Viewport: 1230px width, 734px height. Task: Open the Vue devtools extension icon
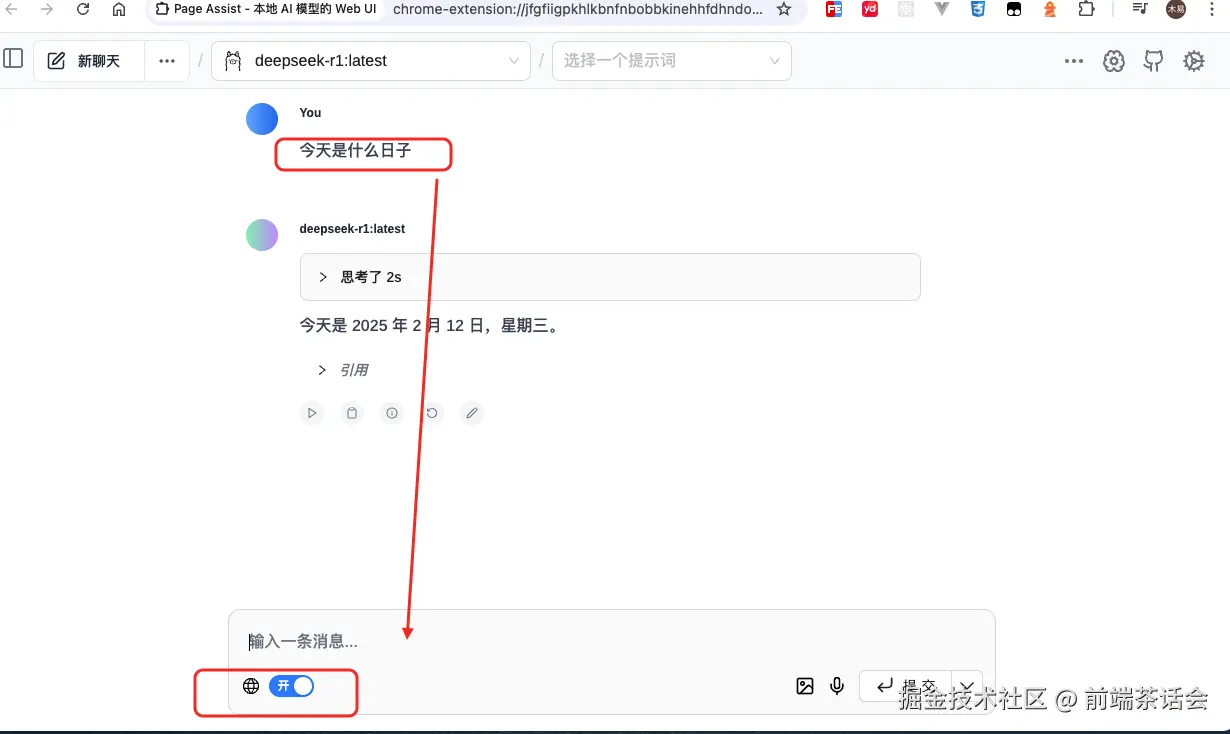click(x=942, y=9)
